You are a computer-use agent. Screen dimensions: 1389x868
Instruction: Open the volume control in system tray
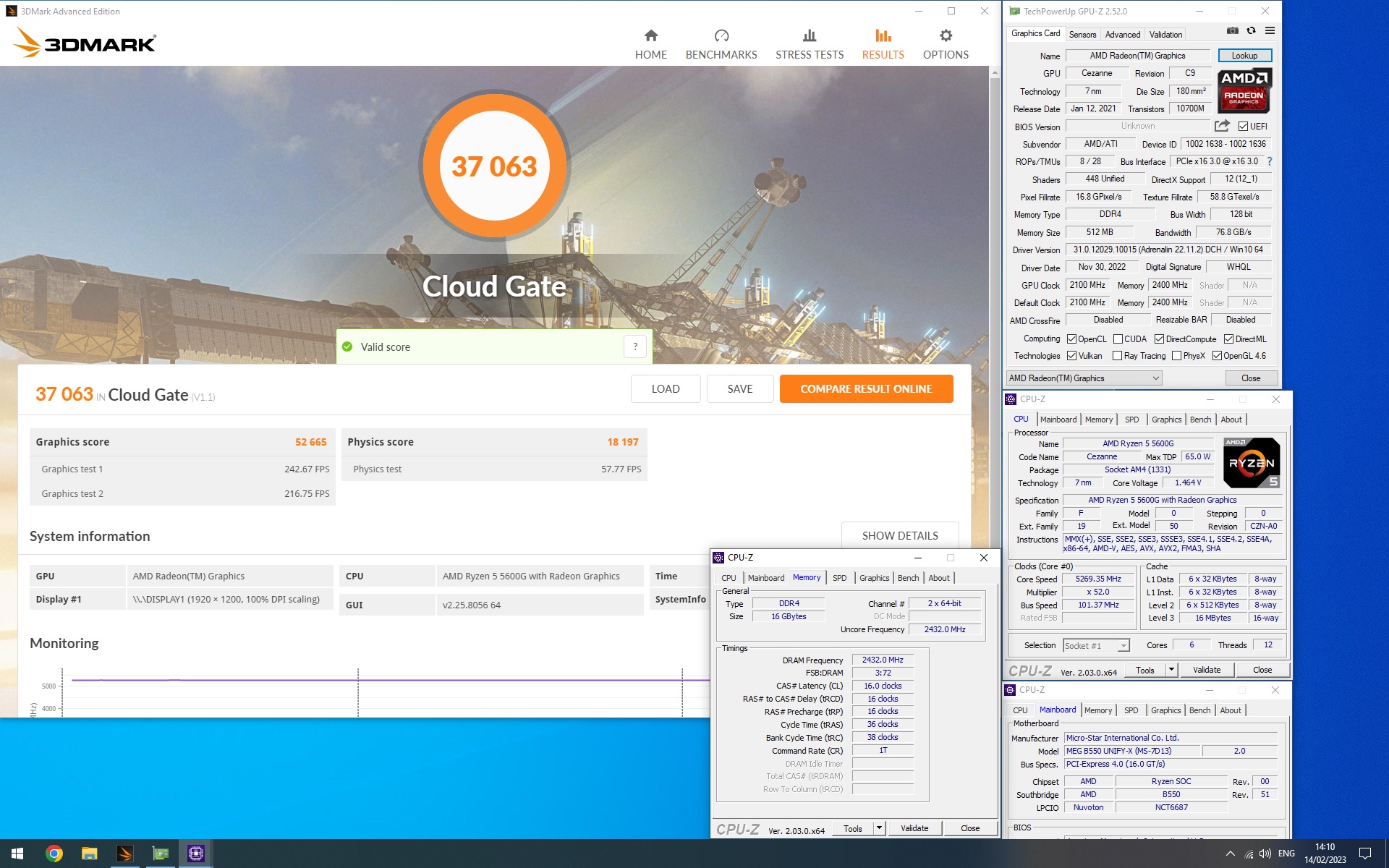[x=1265, y=854]
